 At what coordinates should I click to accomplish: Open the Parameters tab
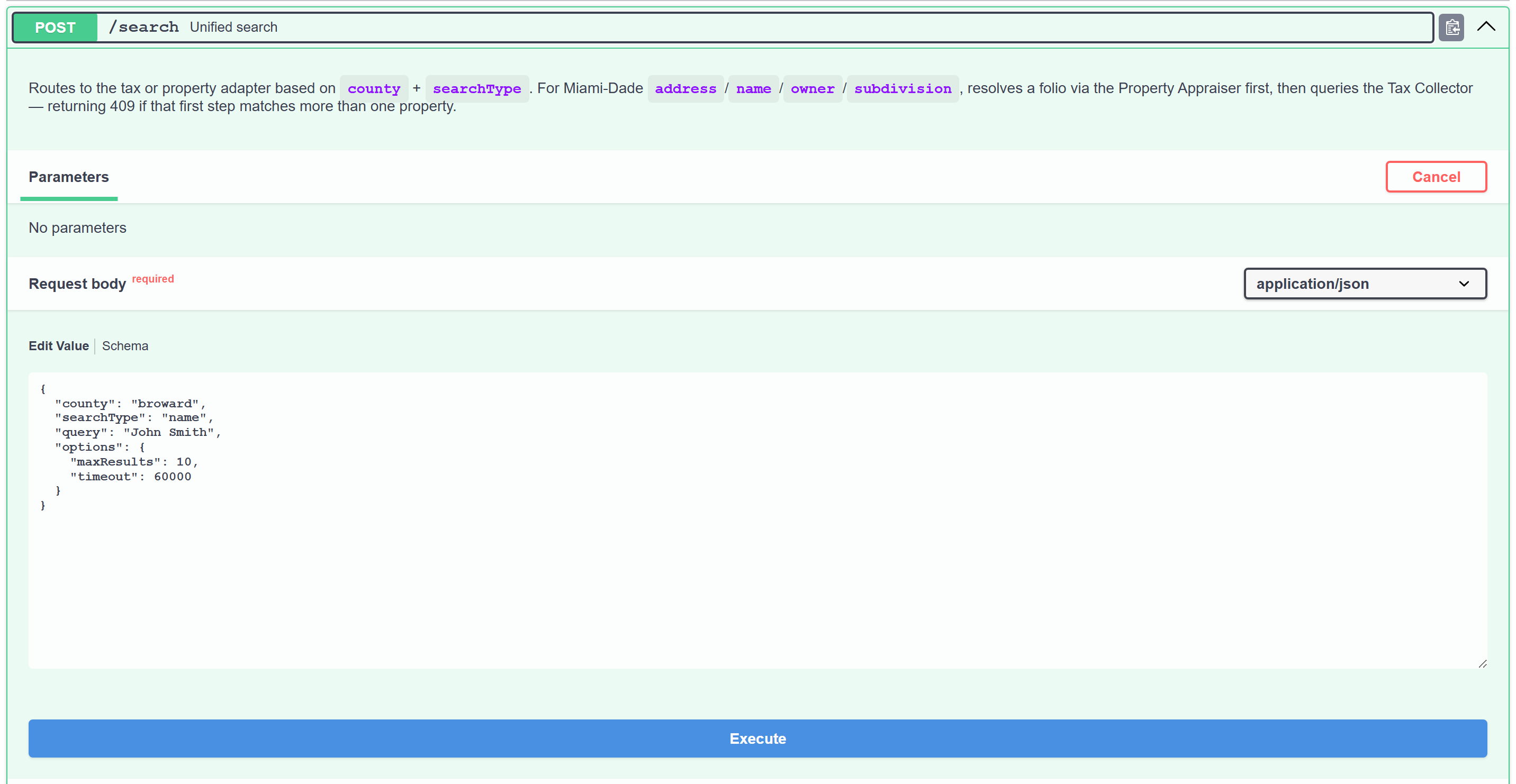click(69, 177)
